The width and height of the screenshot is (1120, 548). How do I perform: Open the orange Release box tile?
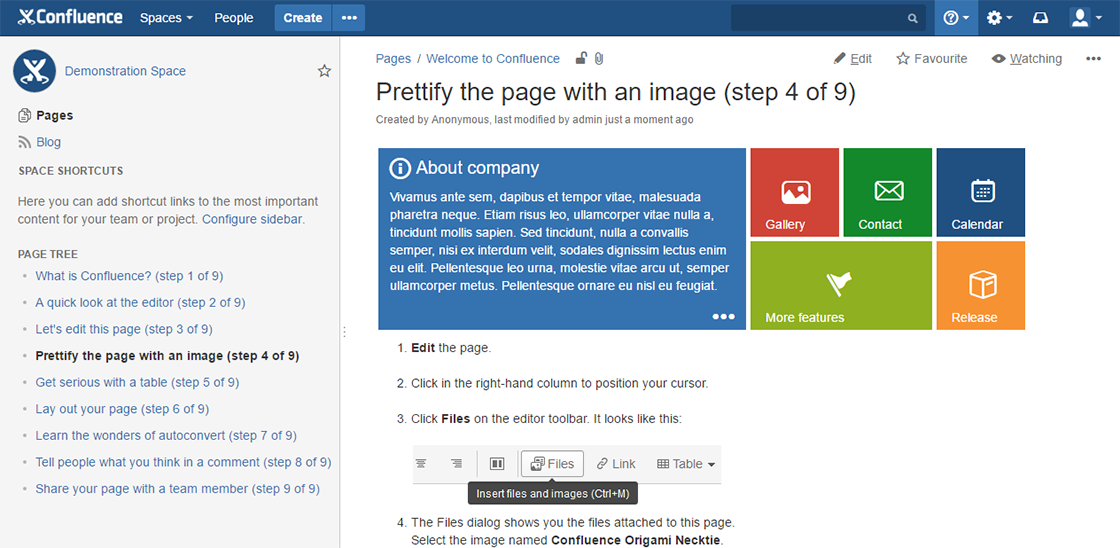[981, 285]
